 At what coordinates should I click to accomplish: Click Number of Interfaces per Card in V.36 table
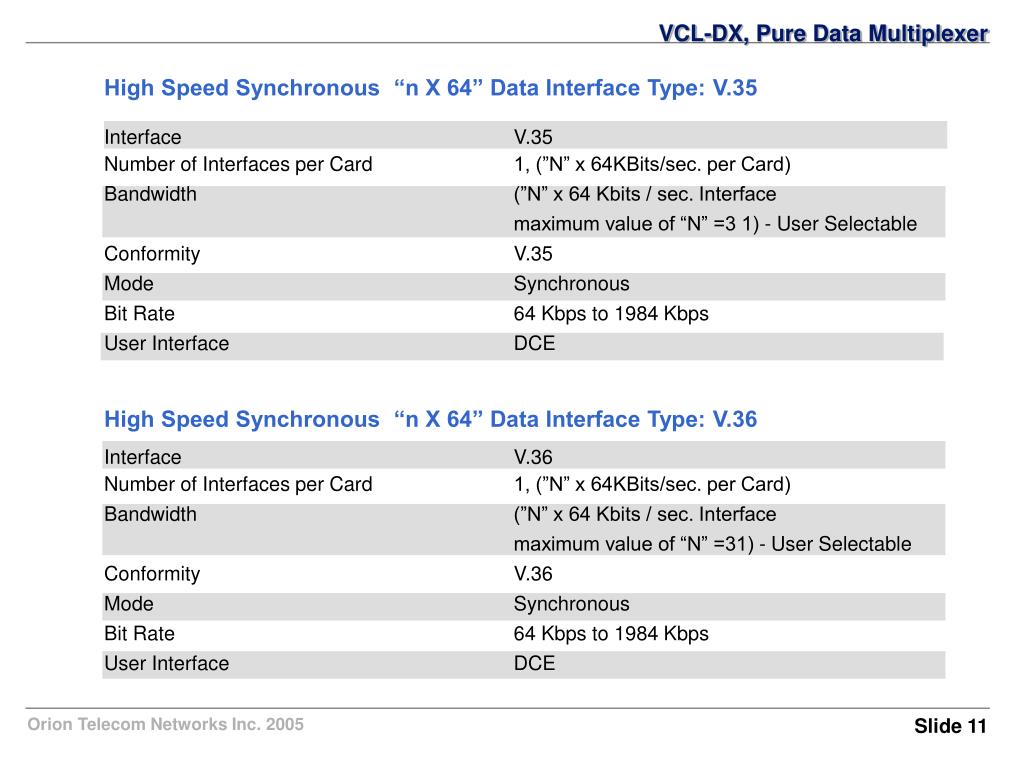238,485
